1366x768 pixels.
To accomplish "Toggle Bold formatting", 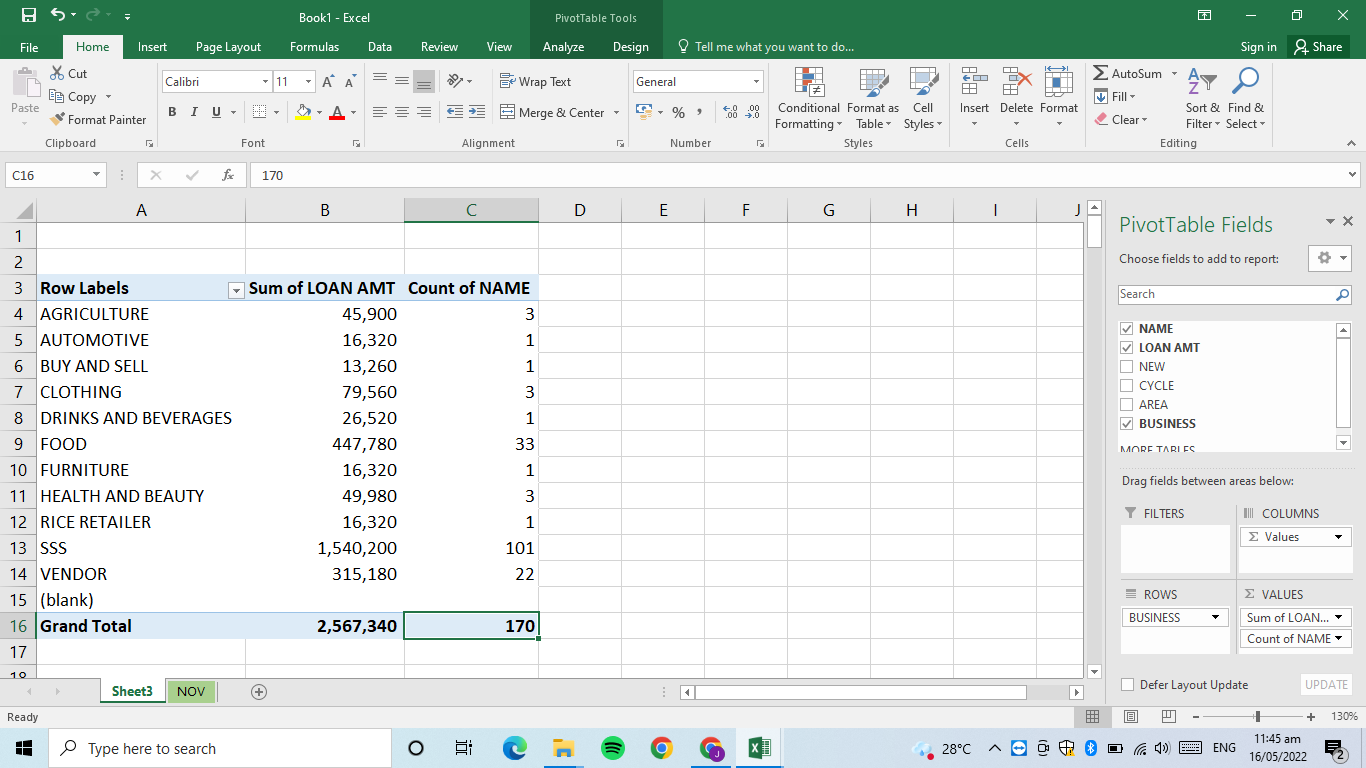I will [x=172, y=112].
